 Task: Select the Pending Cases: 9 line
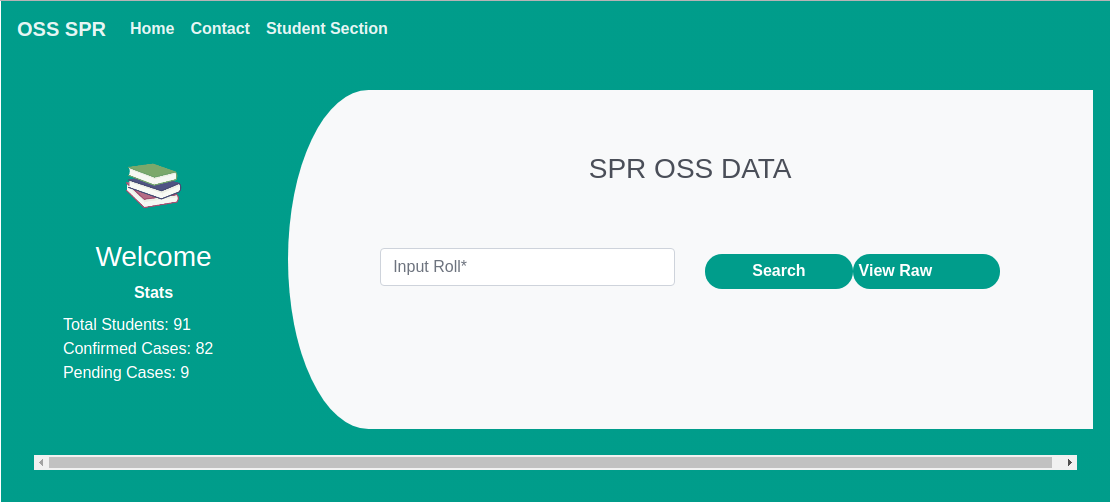[x=126, y=373]
